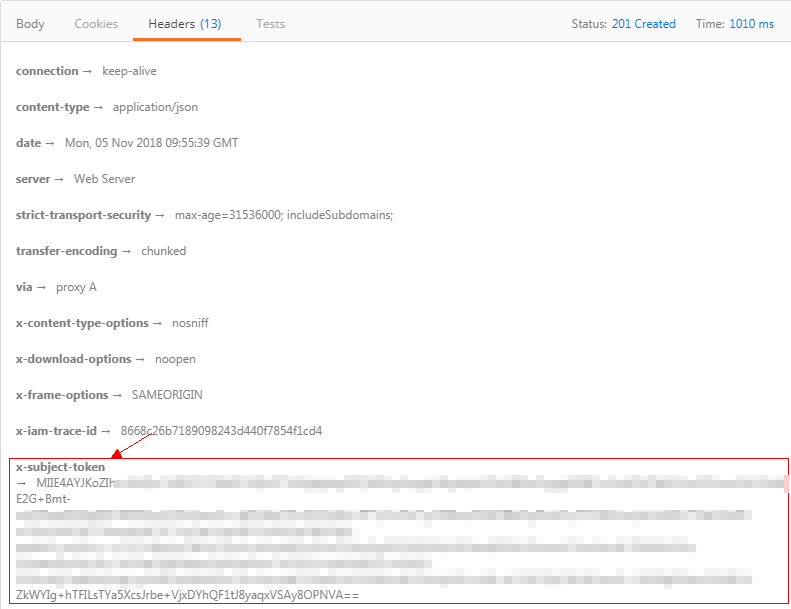Select the x-iam-trace-id value
The height and width of the screenshot is (609, 791).
(x=221, y=431)
